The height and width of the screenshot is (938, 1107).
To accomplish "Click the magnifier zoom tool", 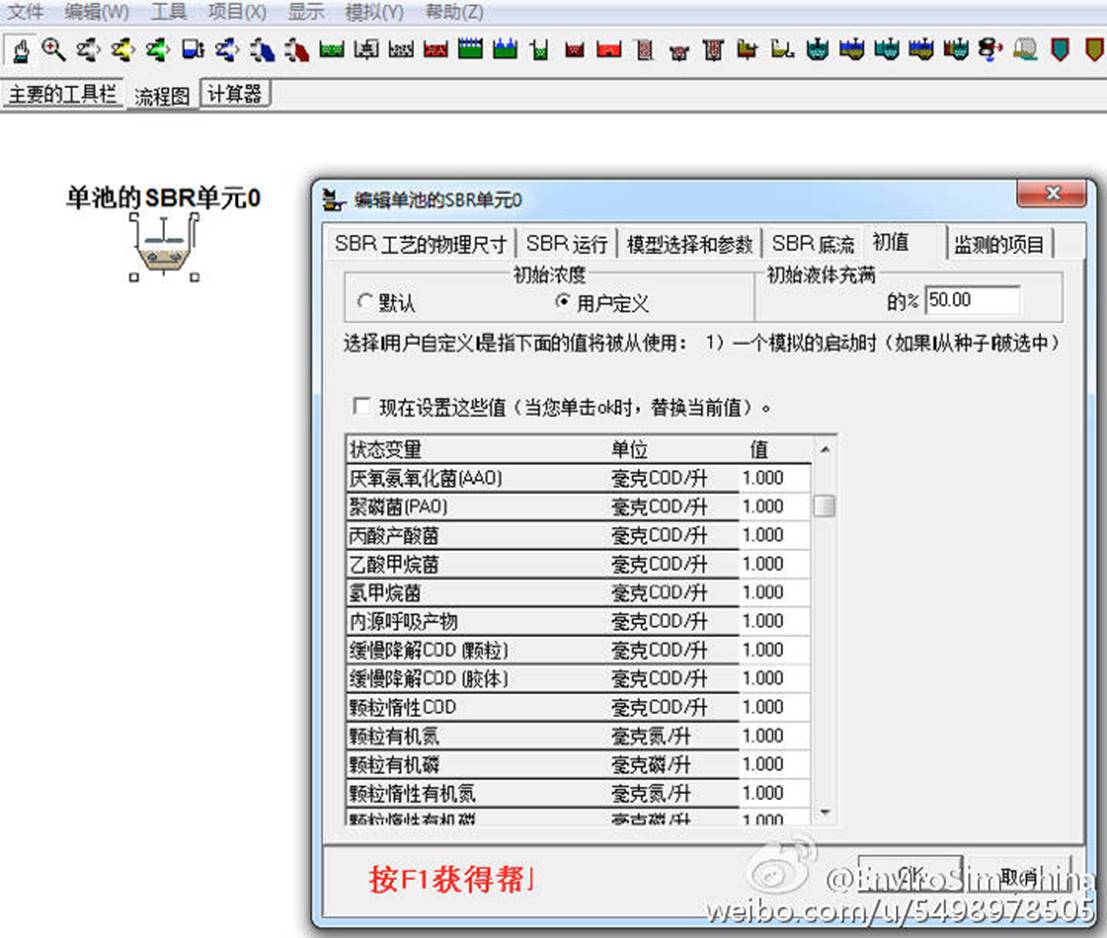I will (x=53, y=49).
